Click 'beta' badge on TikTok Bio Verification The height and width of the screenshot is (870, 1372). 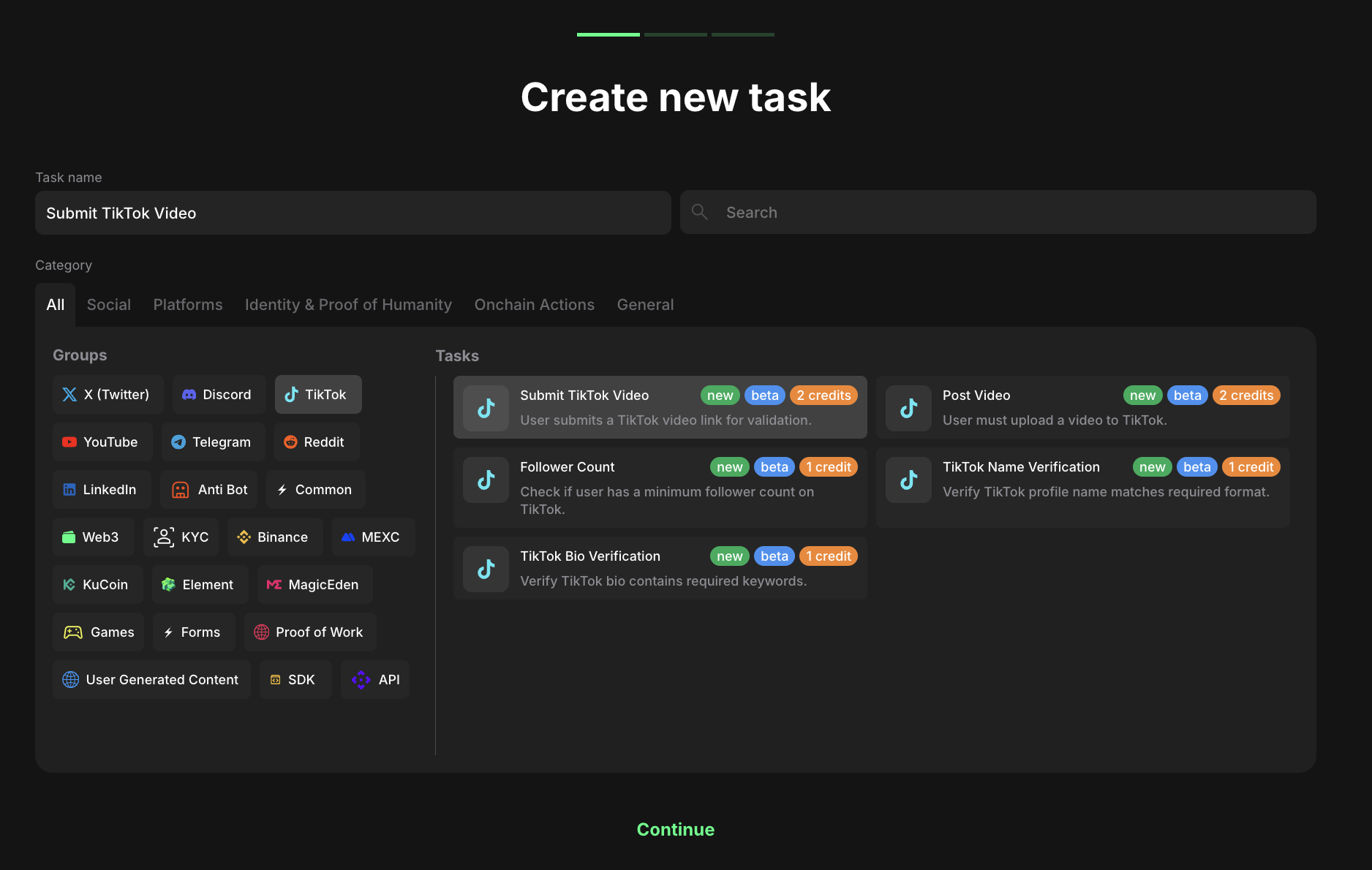774,556
